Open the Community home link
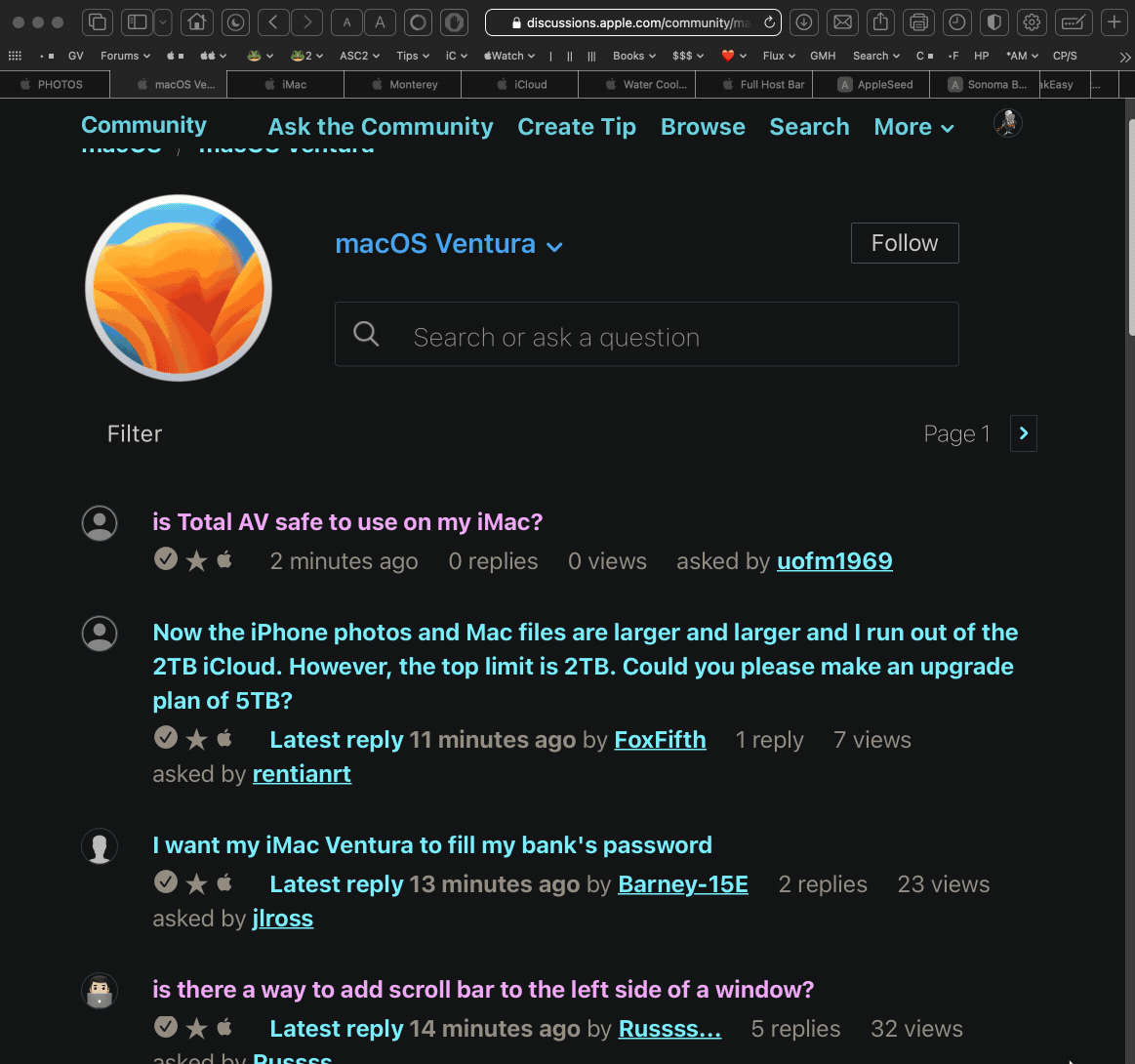This screenshot has height=1064, width=1135. coord(143,125)
